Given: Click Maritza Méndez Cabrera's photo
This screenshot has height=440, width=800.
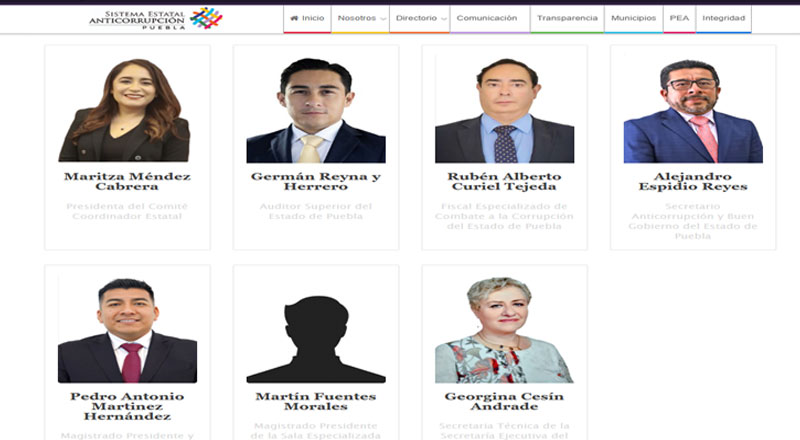Looking at the screenshot, I should coord(124,110).
